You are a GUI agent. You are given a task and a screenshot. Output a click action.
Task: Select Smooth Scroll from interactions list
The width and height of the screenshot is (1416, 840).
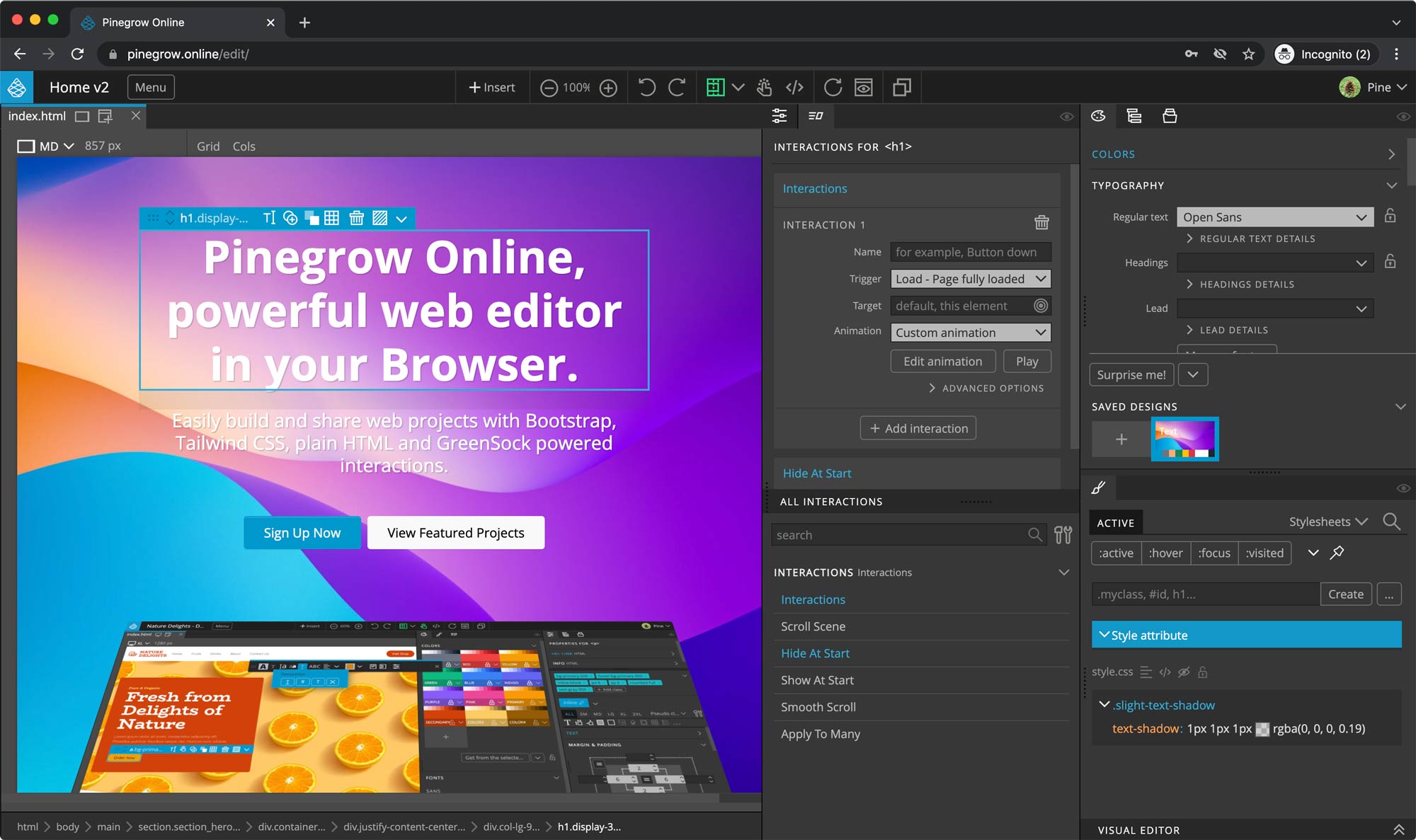click(x=818, y=707)
